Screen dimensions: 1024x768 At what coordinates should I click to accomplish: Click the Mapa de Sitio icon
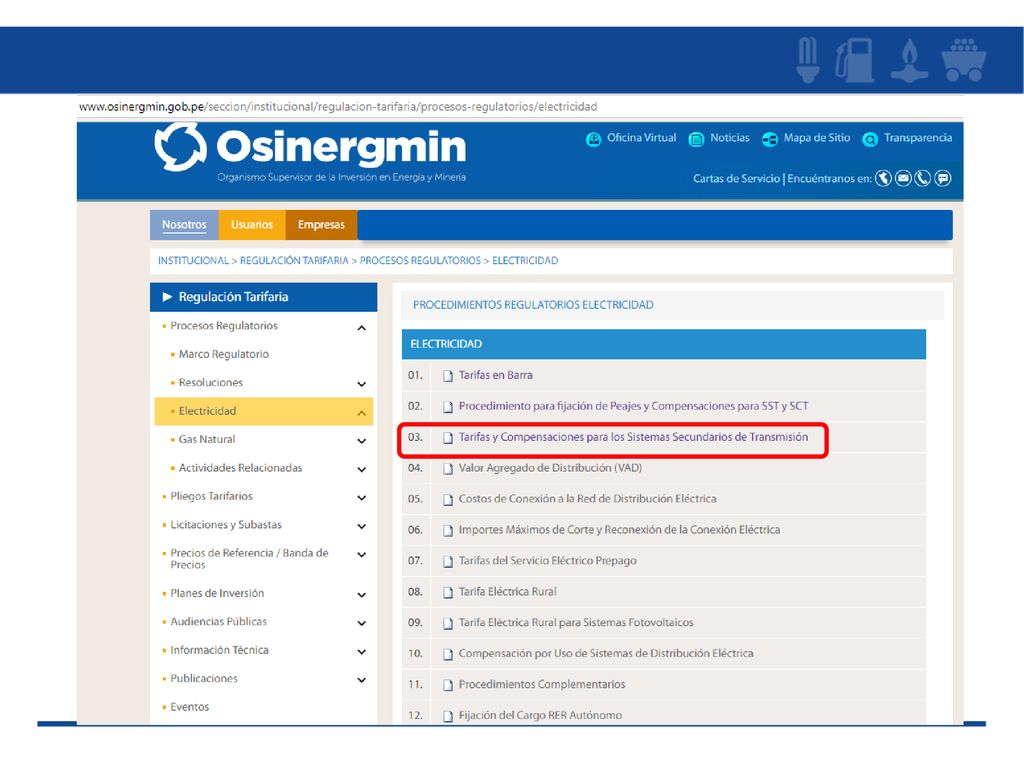click(770, 139)
